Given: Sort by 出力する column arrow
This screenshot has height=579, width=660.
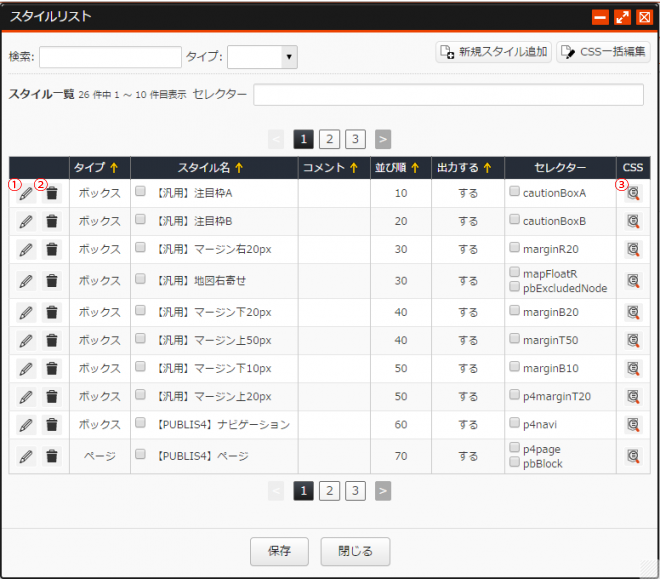Looking at the screenshot, I should (487, 168).
